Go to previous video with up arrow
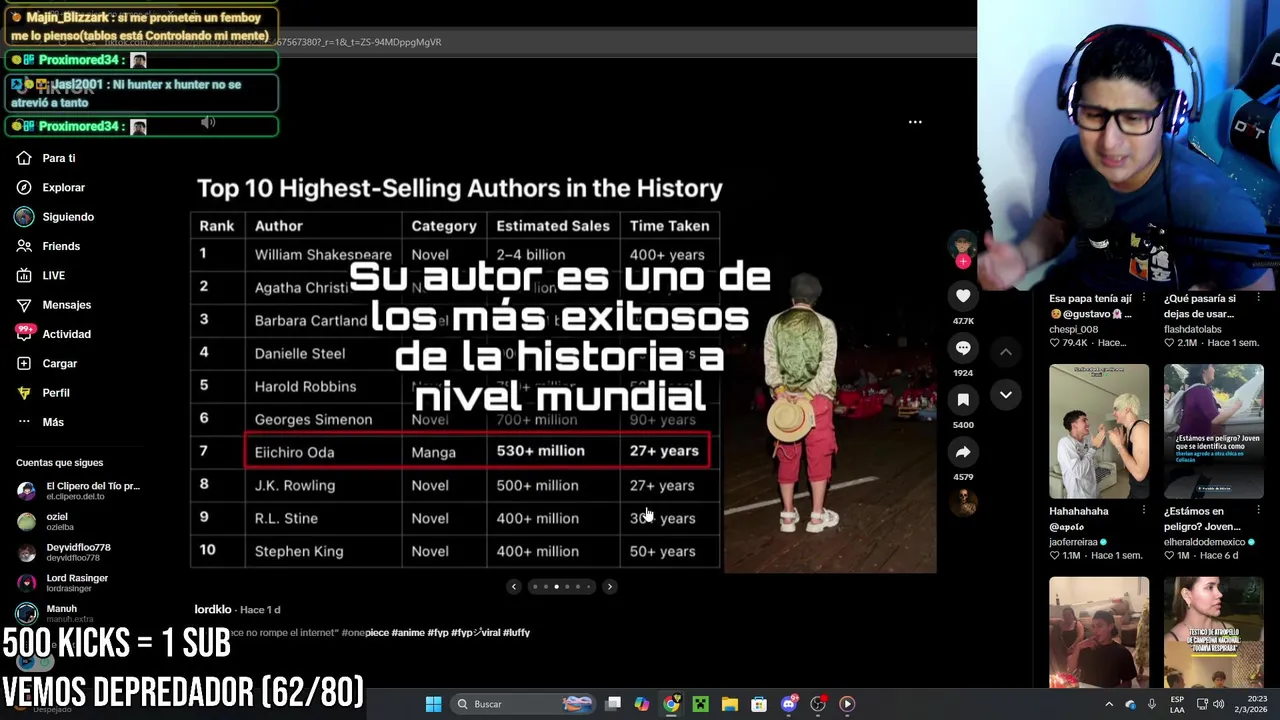The width and height of the screenshot is (1280, 720). [x=1006, y=352]
